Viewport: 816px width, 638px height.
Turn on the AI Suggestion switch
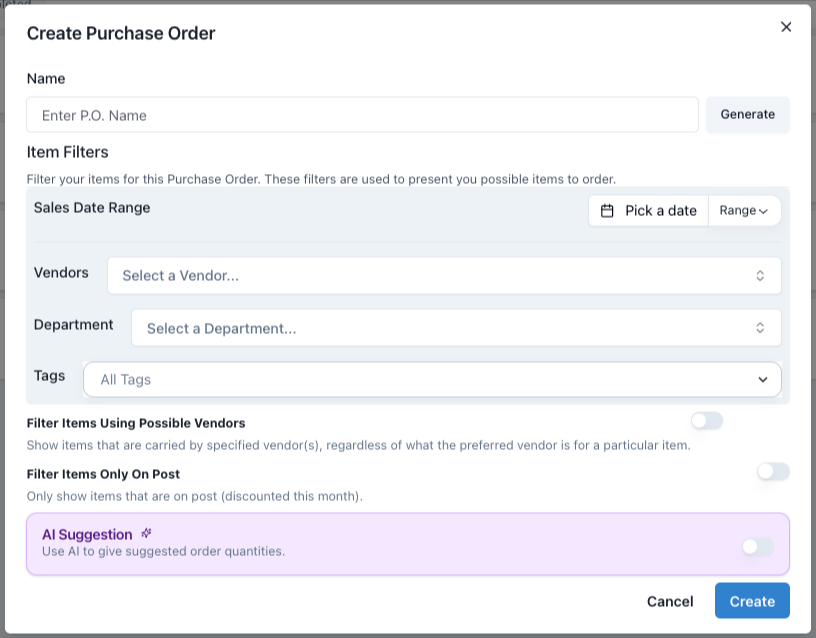click(x=757, y=546)
